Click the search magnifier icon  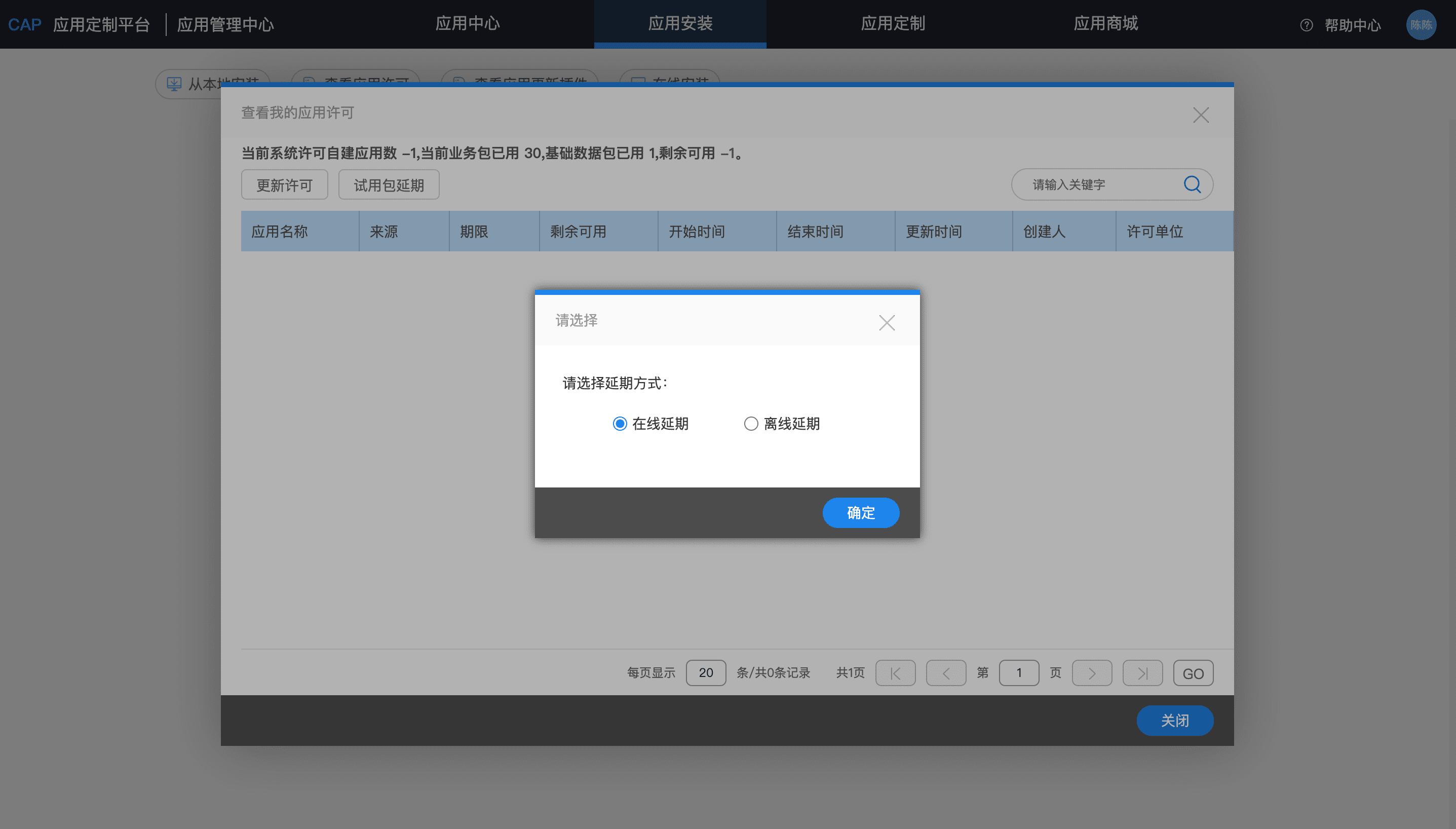click(1192, 184)
